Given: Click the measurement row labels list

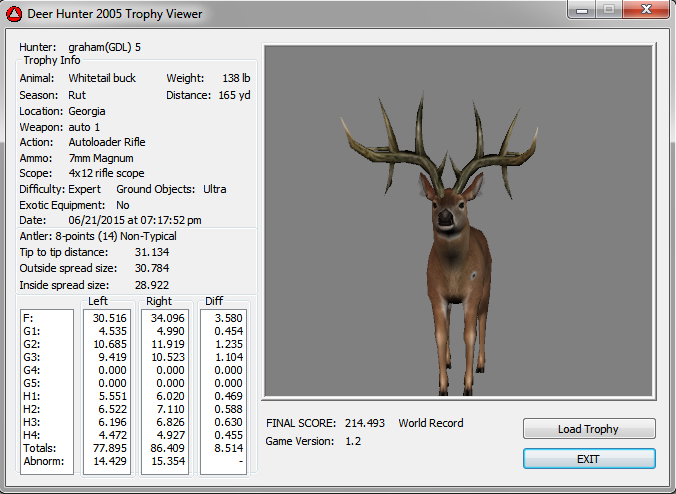Looking at the screenshot, I should (x=46, y=391).
